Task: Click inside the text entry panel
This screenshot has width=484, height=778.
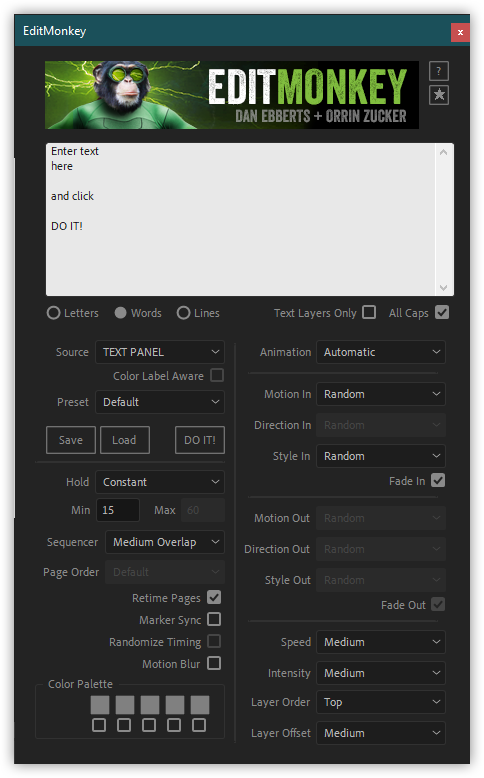Action: tap(241, 219)
